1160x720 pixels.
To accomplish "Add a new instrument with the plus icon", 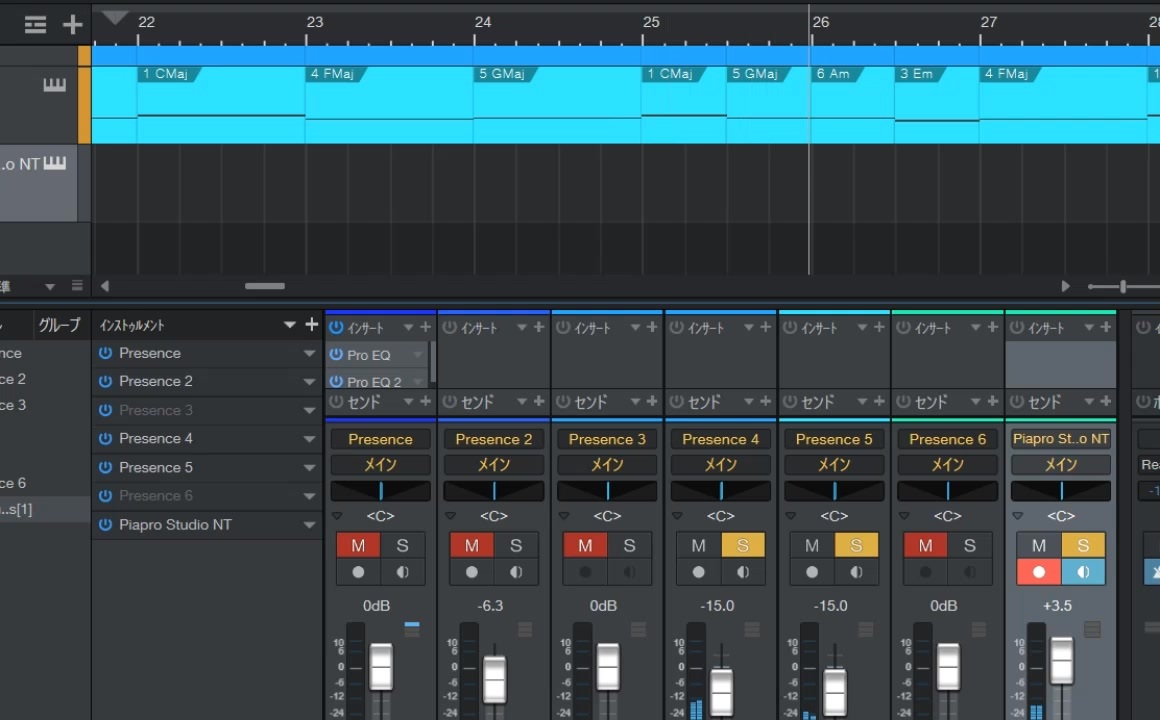I will [x=311, y=324].
